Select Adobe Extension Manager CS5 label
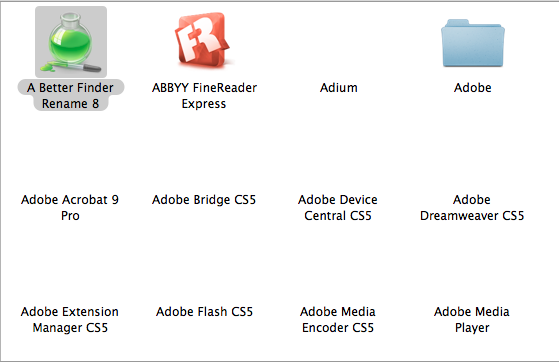 (70, 319)
